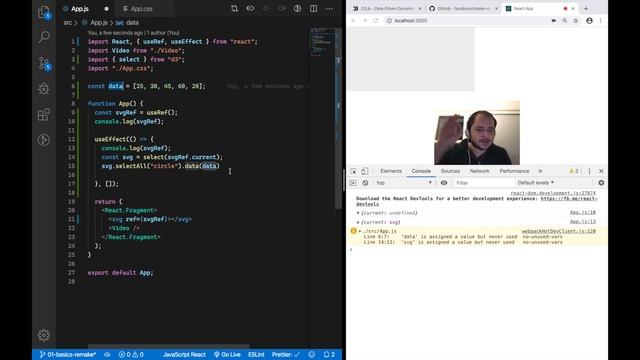Click the camera icon in Chrome address bar
Image resolution: width=640 pixels, height=360 pixels.
point(553,20)
